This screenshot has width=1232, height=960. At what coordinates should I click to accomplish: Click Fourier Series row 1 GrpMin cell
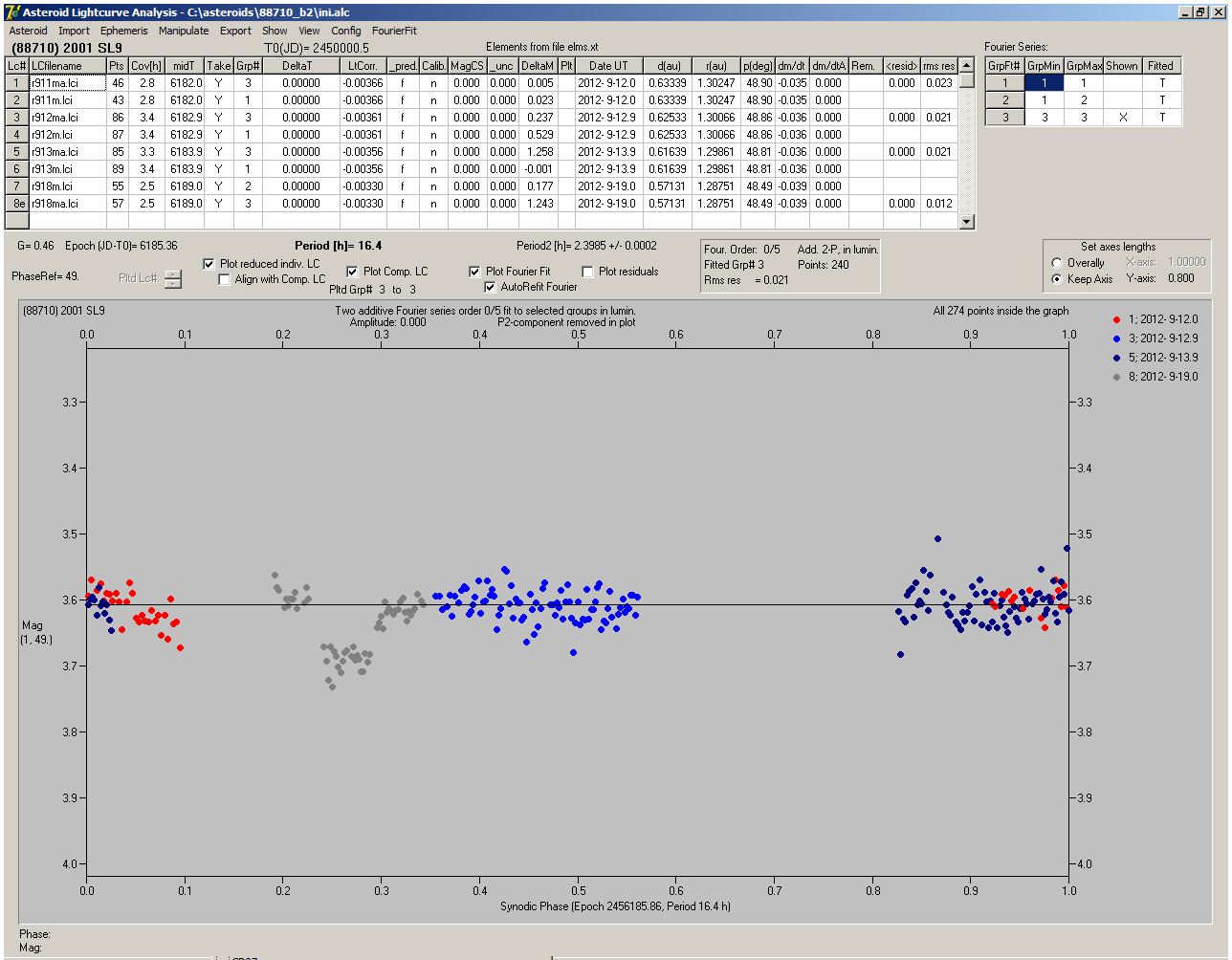(1045, 83)
